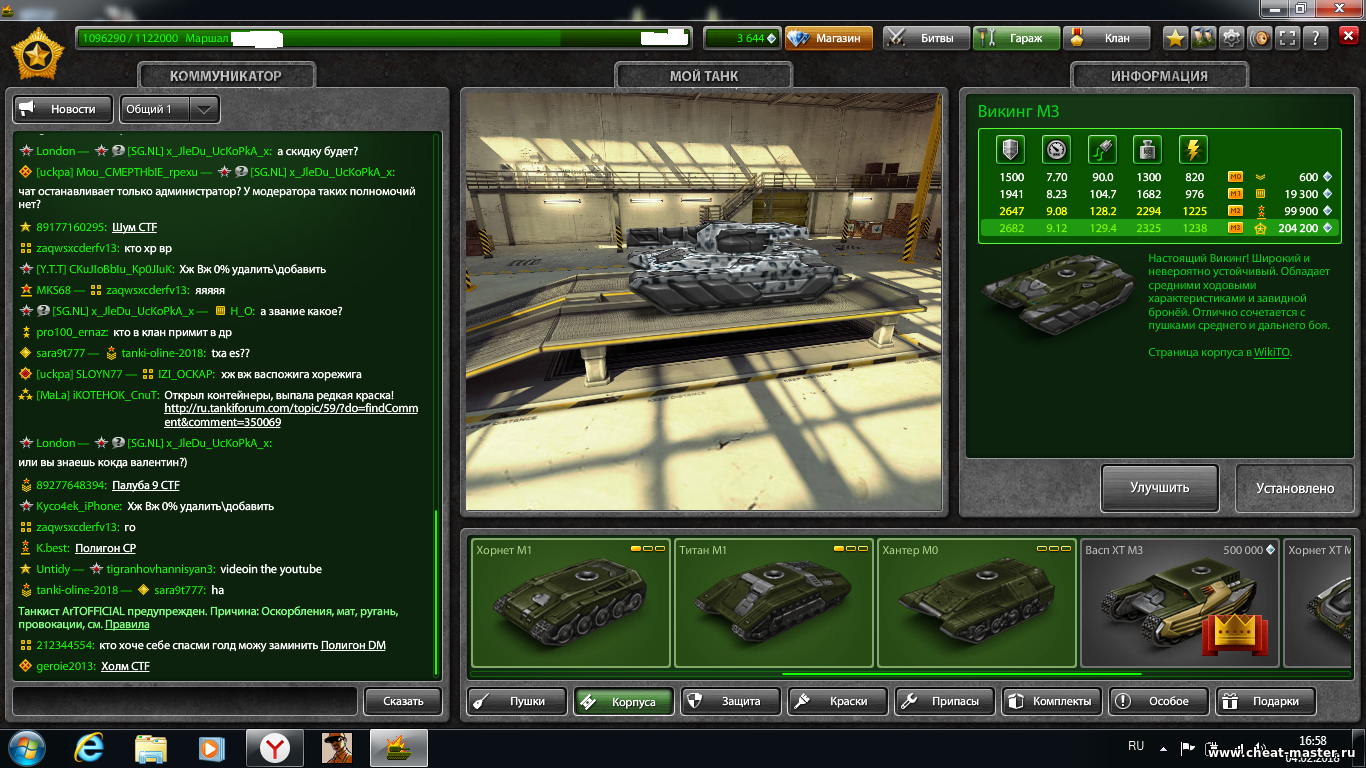Click the speedometer stat icon
Viewport: 1366px width, 768px height.
point(1056,150)
